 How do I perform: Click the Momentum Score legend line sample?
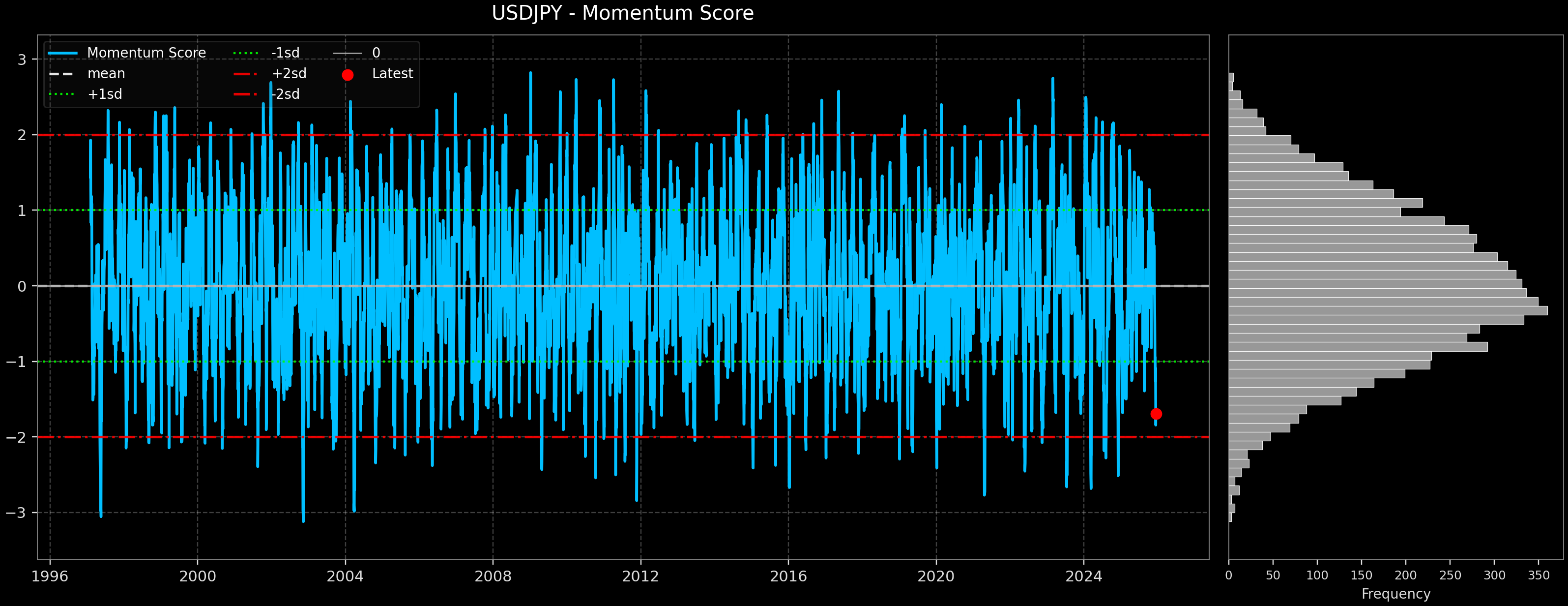(64, 52)
